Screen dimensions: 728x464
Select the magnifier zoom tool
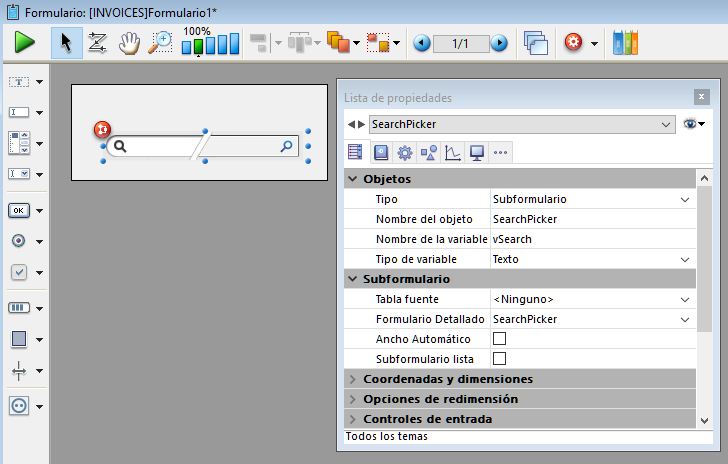[160, 43]
